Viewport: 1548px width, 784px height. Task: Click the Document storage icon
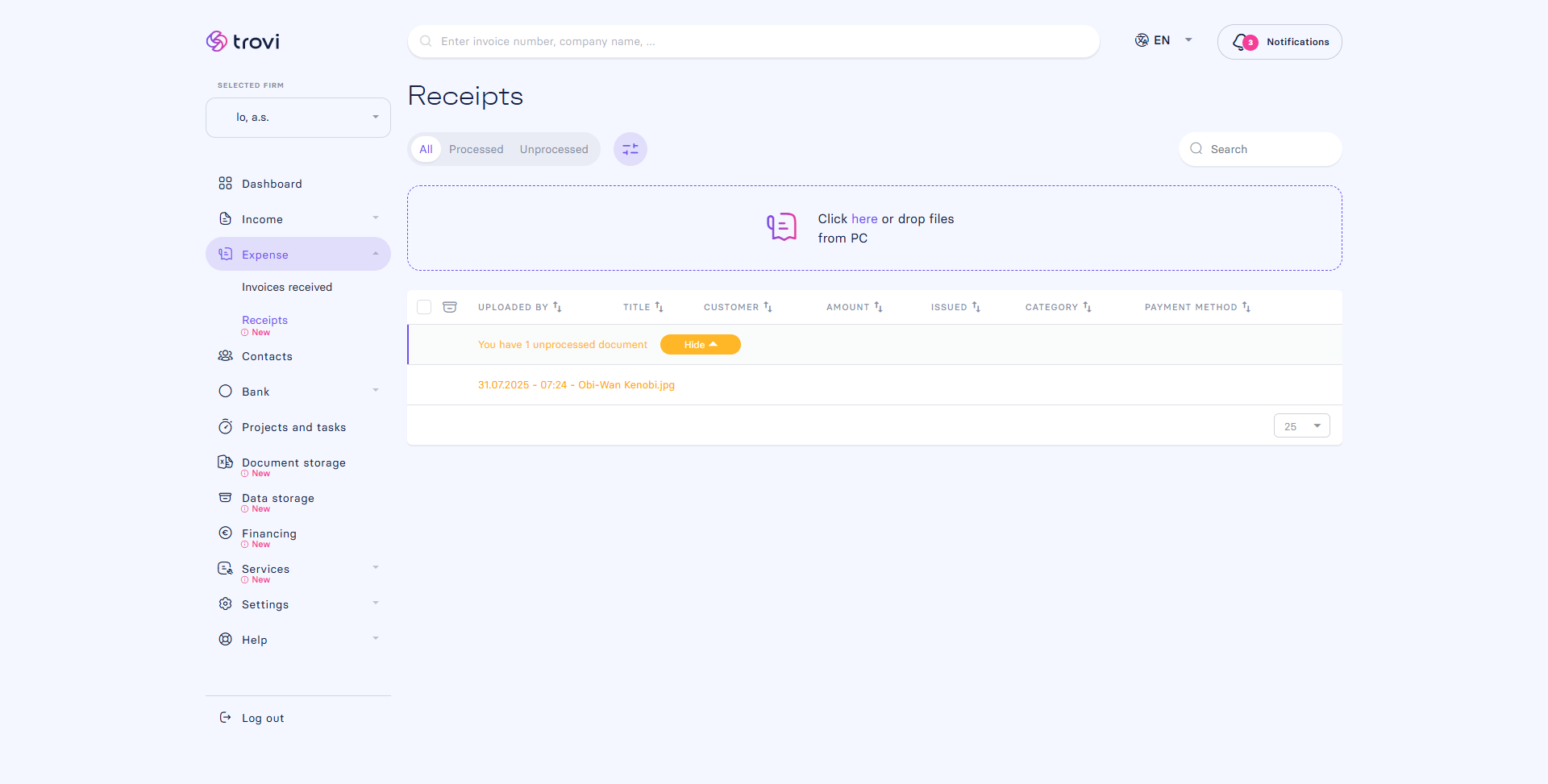[x=225, y=462]
